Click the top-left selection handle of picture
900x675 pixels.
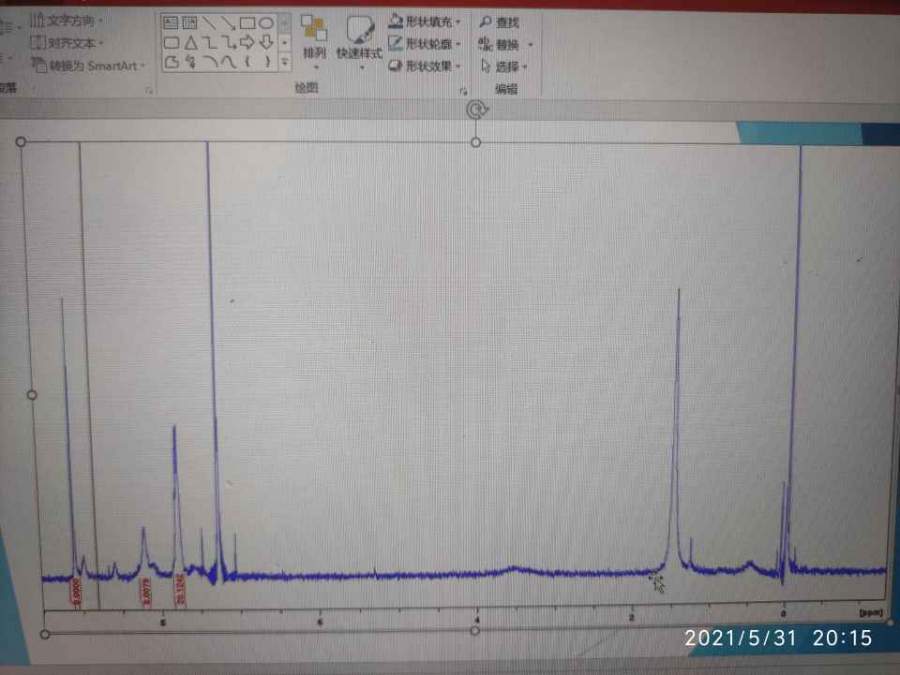click(21, 141)
